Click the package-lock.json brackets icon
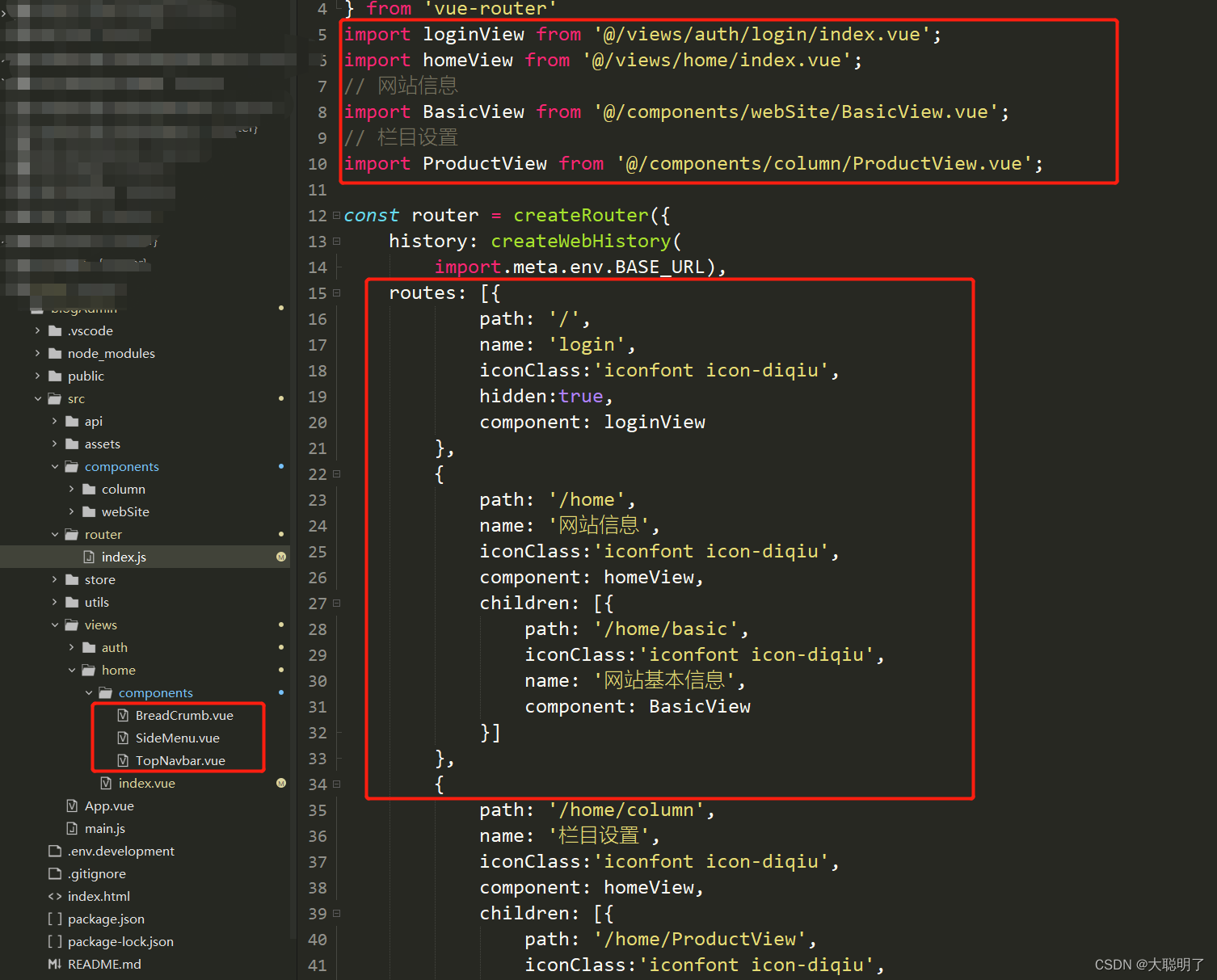Image resolution: width=1217 pixels, height=980 pixels. (x=55, y=941)
